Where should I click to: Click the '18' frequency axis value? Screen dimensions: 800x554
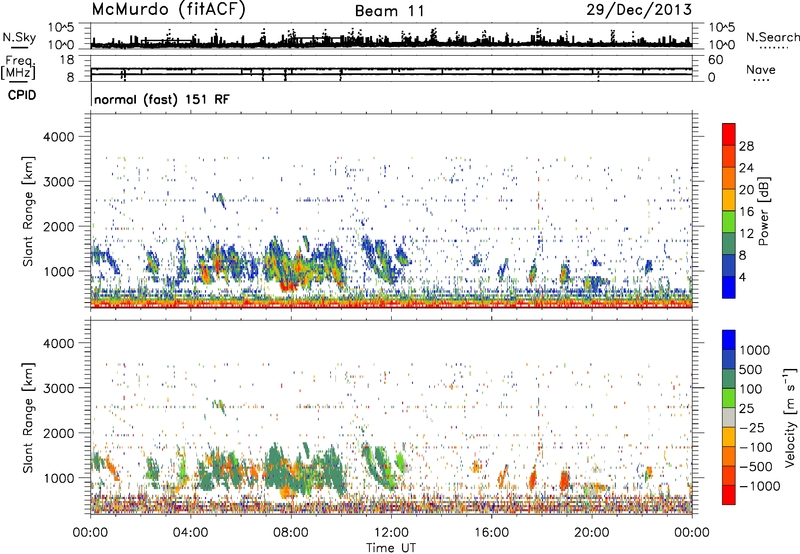pos(67,60)
